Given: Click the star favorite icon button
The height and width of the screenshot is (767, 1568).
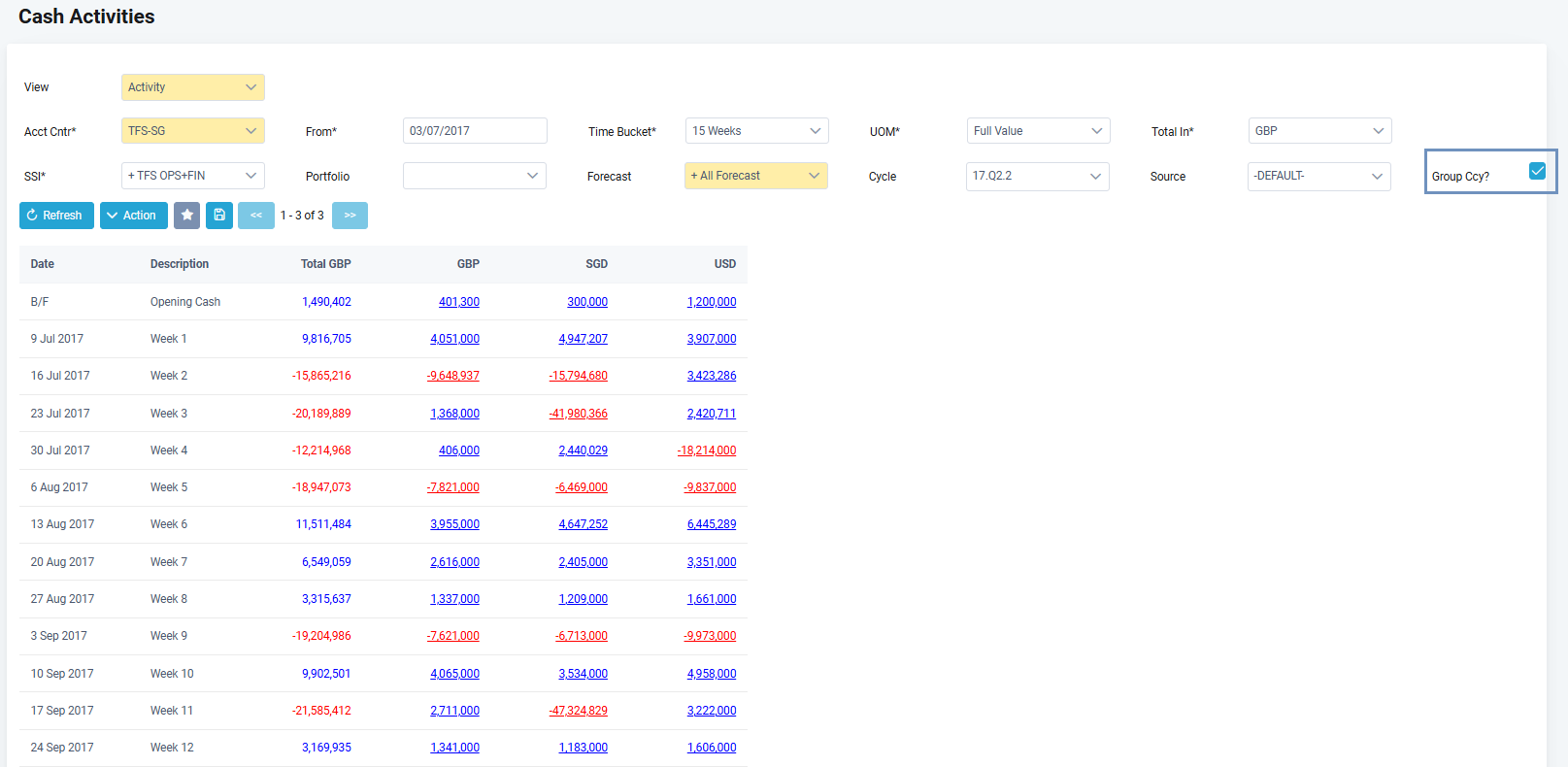Looking at the screenshot, I should [186, 216].
